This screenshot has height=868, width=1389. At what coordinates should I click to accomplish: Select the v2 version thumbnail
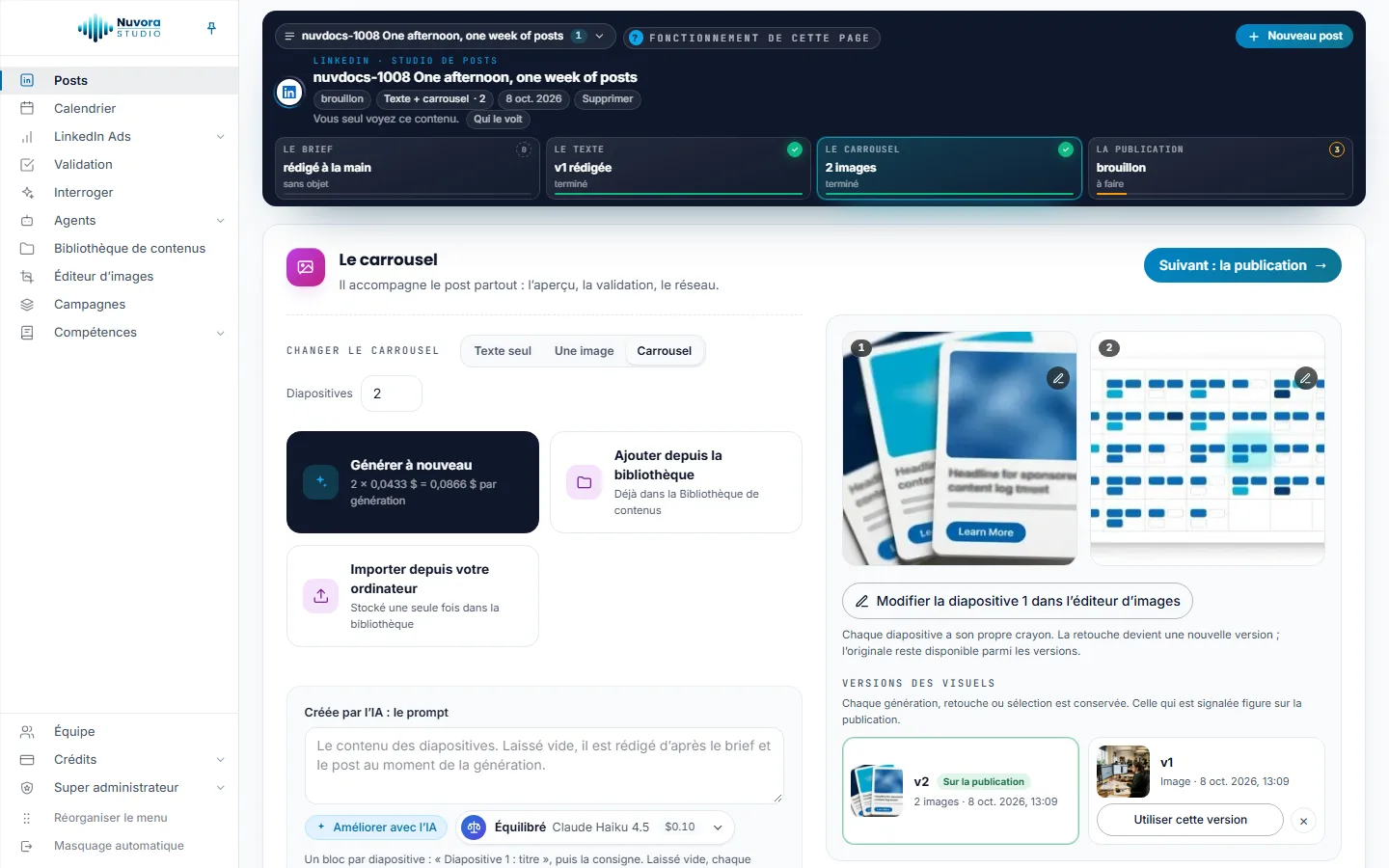click(x=876, y=791)
